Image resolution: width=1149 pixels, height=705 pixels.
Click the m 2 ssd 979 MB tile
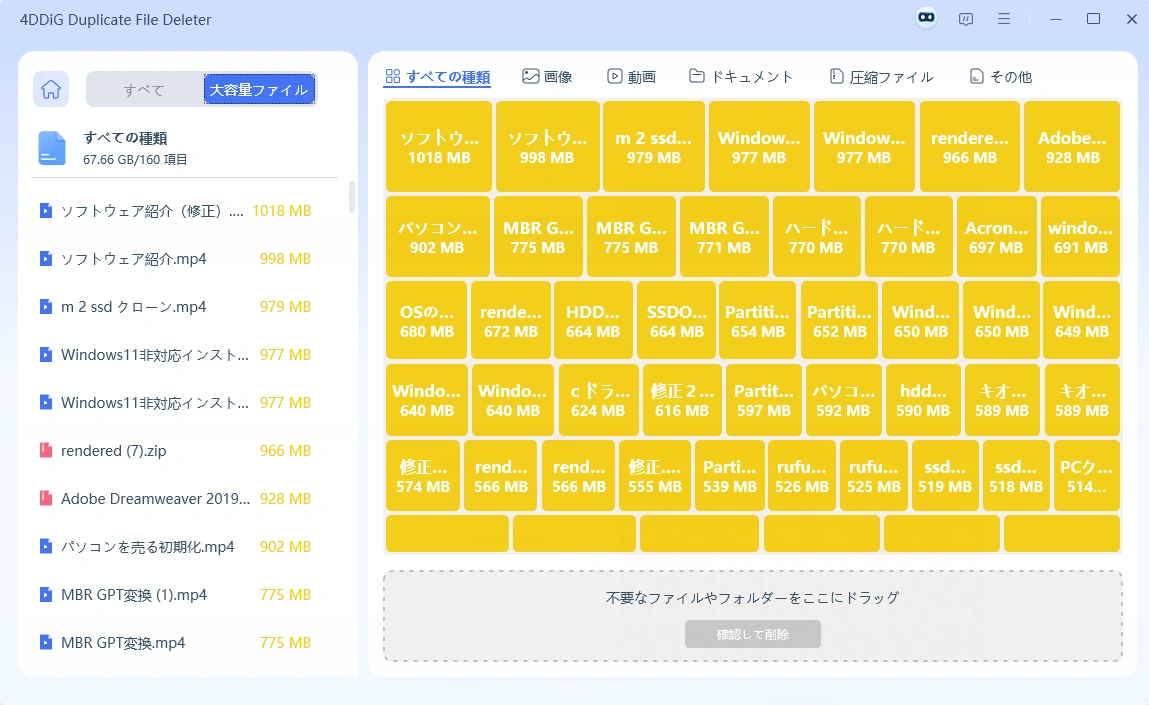coord(654,147)
